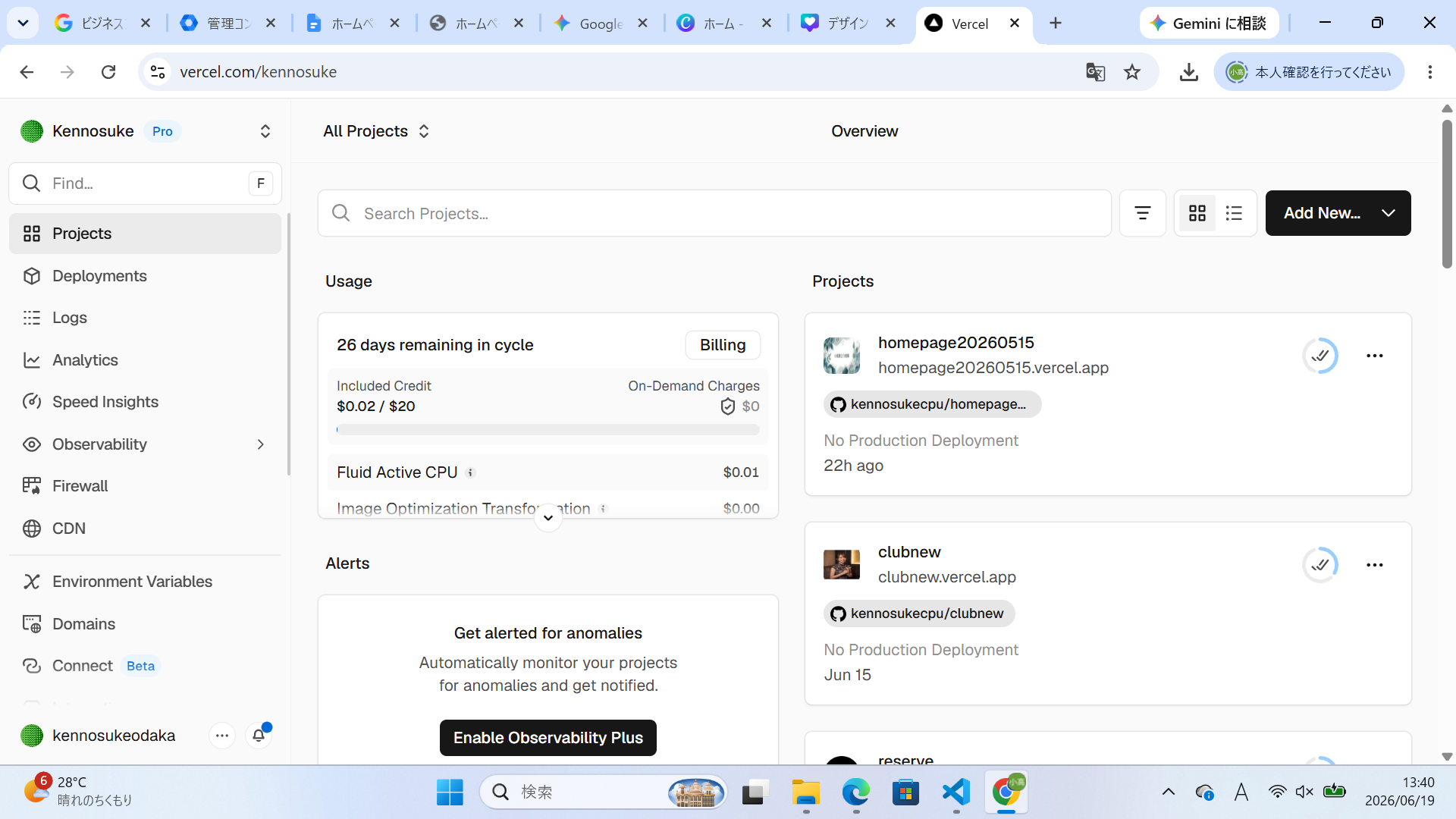Open clubnew more options menu
This screenshot has width=1456, height=819.
[1375, 565]
